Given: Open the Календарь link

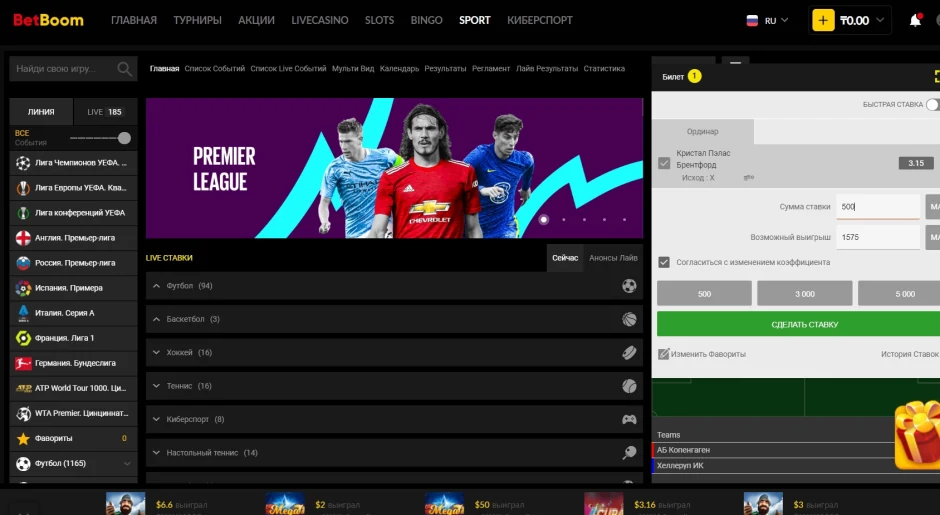Looking at the screenshot, I should pos(399,68).
